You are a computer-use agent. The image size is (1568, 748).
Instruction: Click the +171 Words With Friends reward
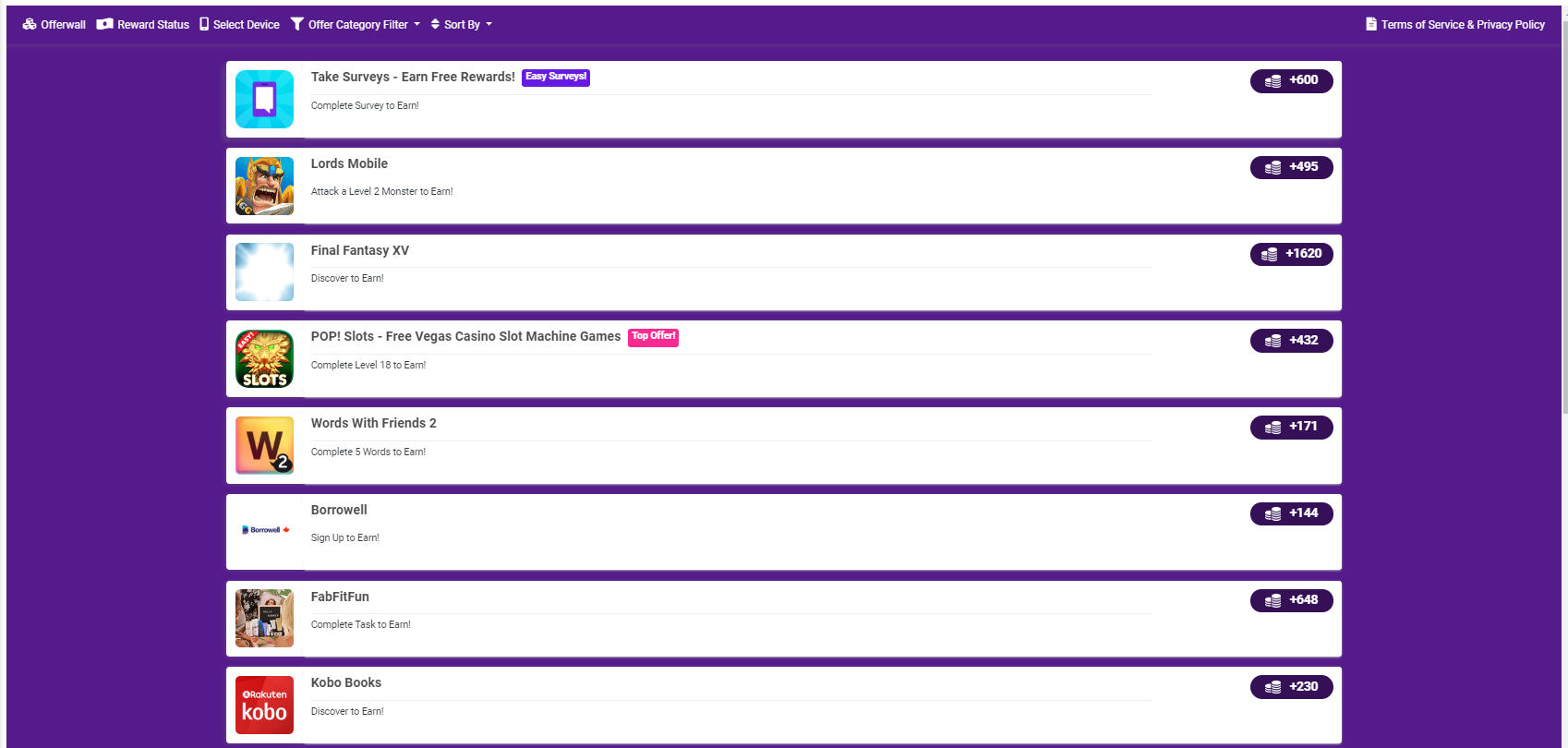click(1291, 427)
